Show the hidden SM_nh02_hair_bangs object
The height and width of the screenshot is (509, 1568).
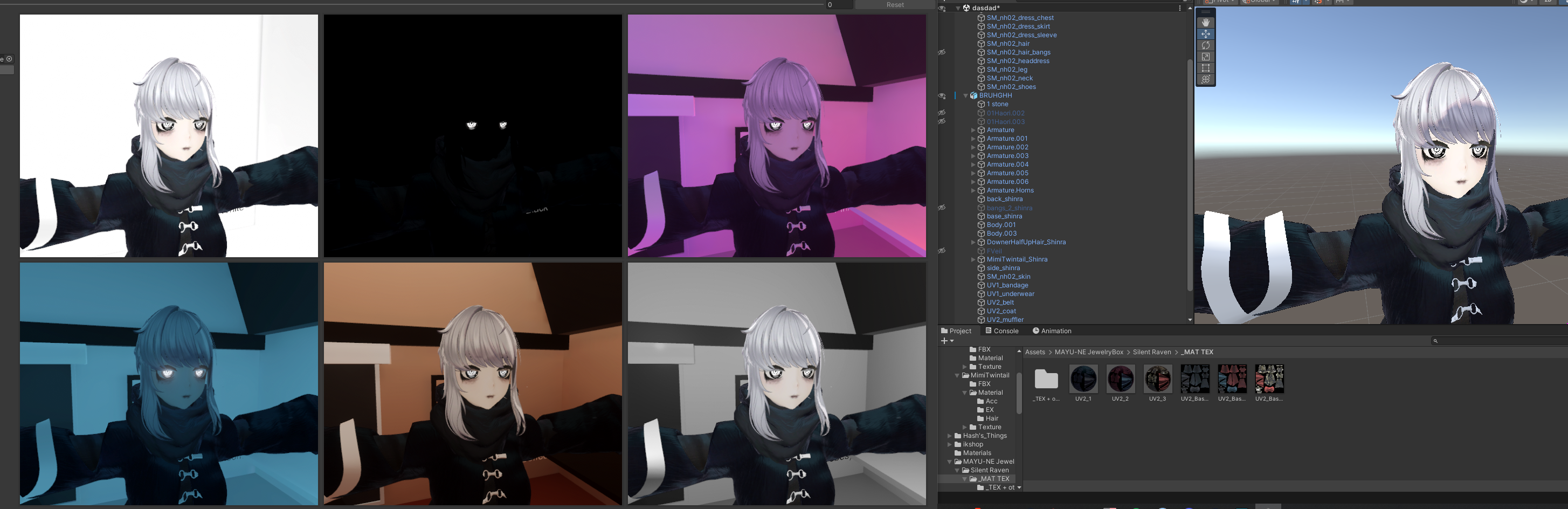point(942,52)
